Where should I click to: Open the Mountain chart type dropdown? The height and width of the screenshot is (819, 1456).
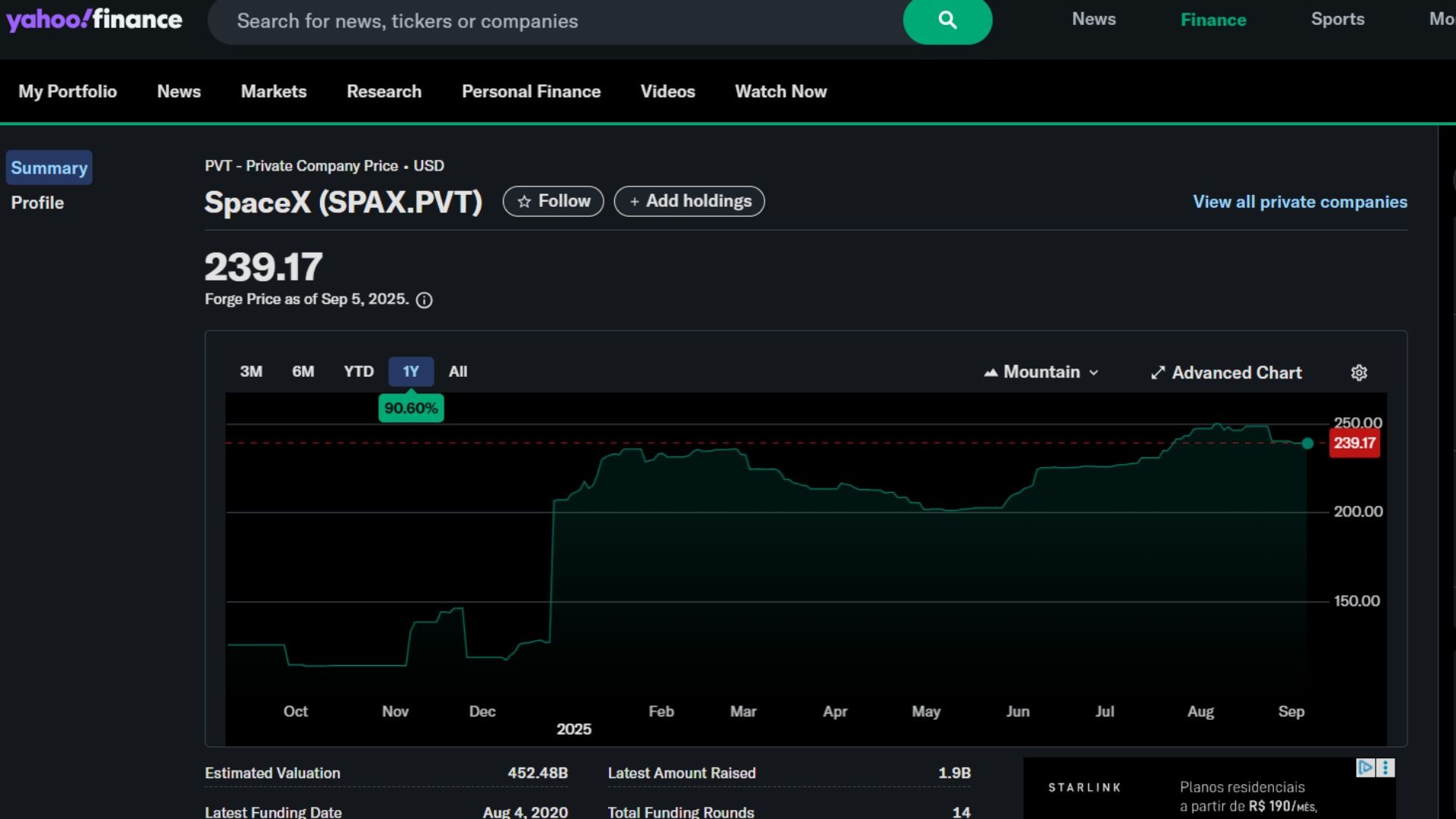pos(1042,372)
